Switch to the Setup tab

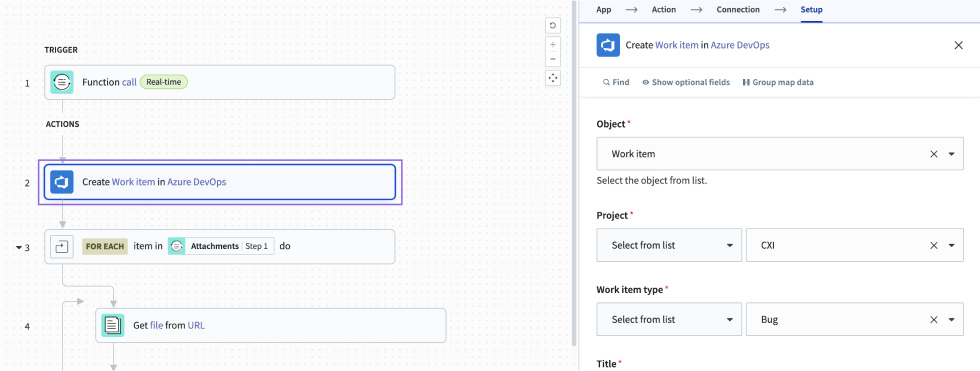(x=812, y=9)
